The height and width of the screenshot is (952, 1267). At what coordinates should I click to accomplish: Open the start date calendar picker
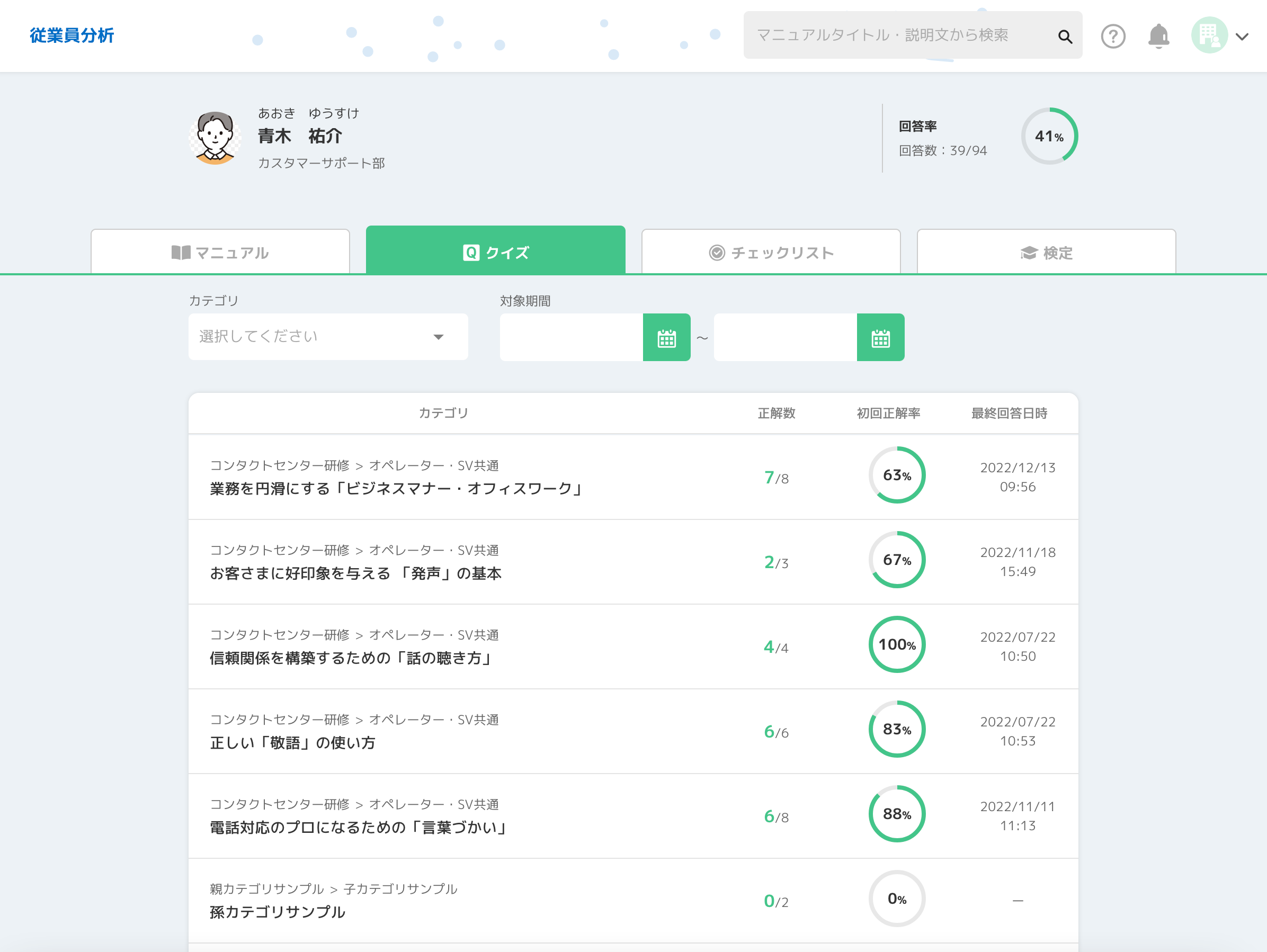pyautogui.click(x=666, y=338)
